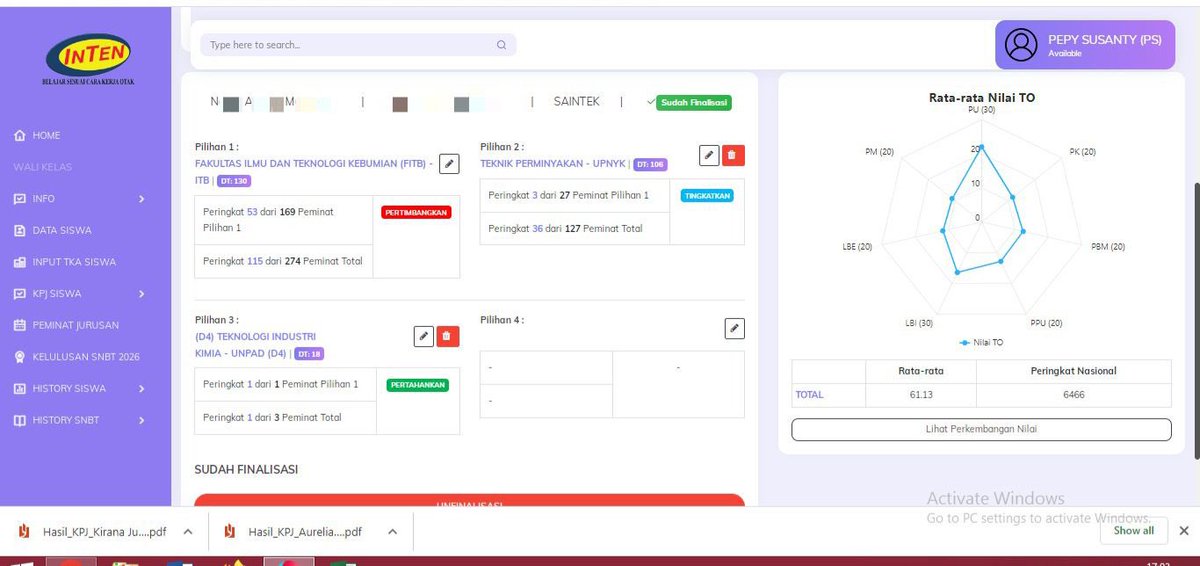Screen dimensions: 1200x566
Task: Open options arrow for Hasil_KPJ_Kirana download
Action: tap(187, 532)
